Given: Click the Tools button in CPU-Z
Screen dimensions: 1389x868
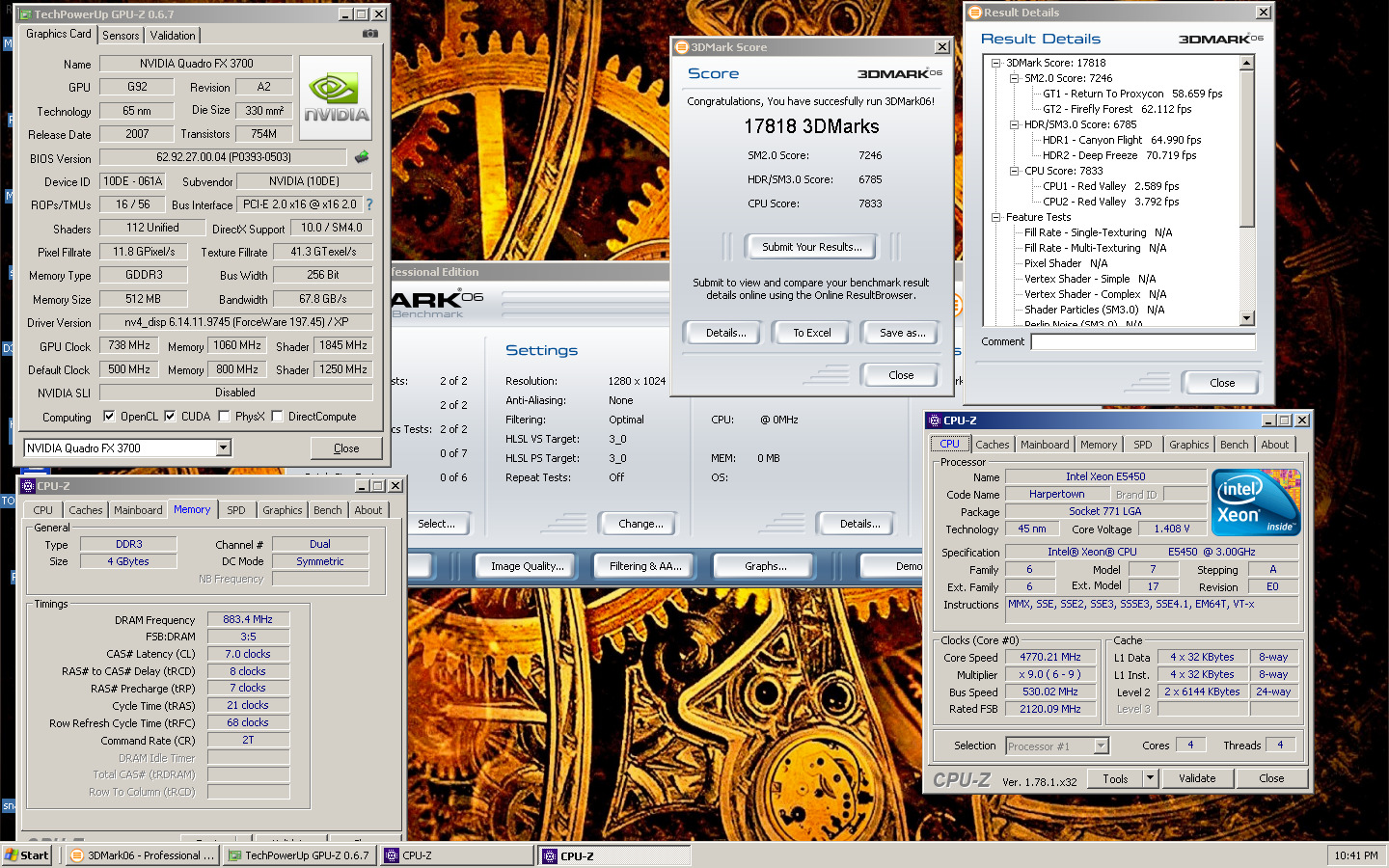Looking at the screenshot, I should pos(1115,778).
